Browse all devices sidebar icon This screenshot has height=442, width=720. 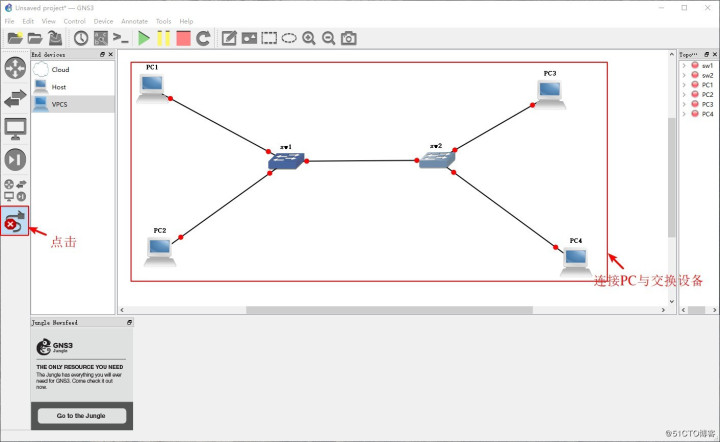[x=15, y=190]
